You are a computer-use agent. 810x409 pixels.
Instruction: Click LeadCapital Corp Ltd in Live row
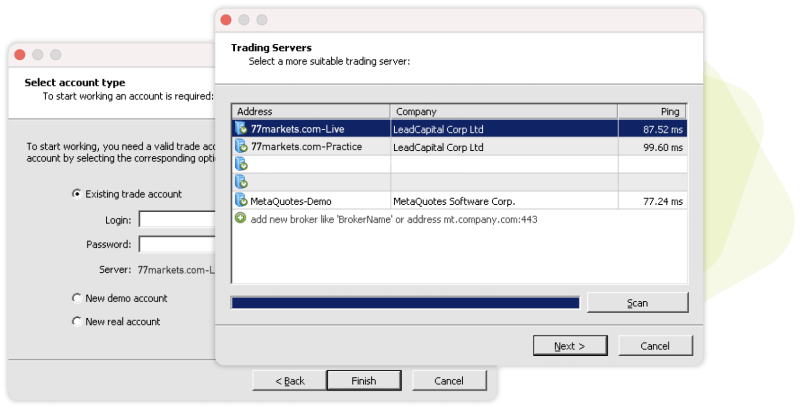click(x=438, y=130)
